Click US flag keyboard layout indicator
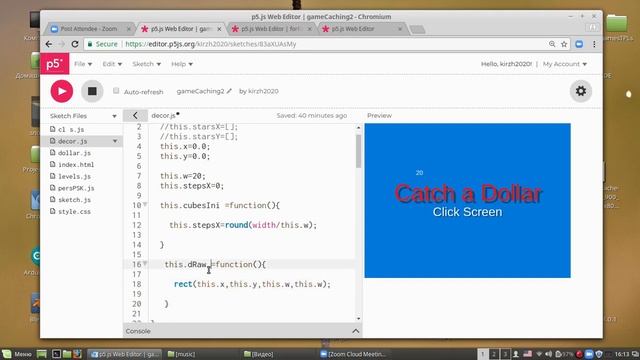Screen dimensions: 640x360 click(x=527, y=354)
